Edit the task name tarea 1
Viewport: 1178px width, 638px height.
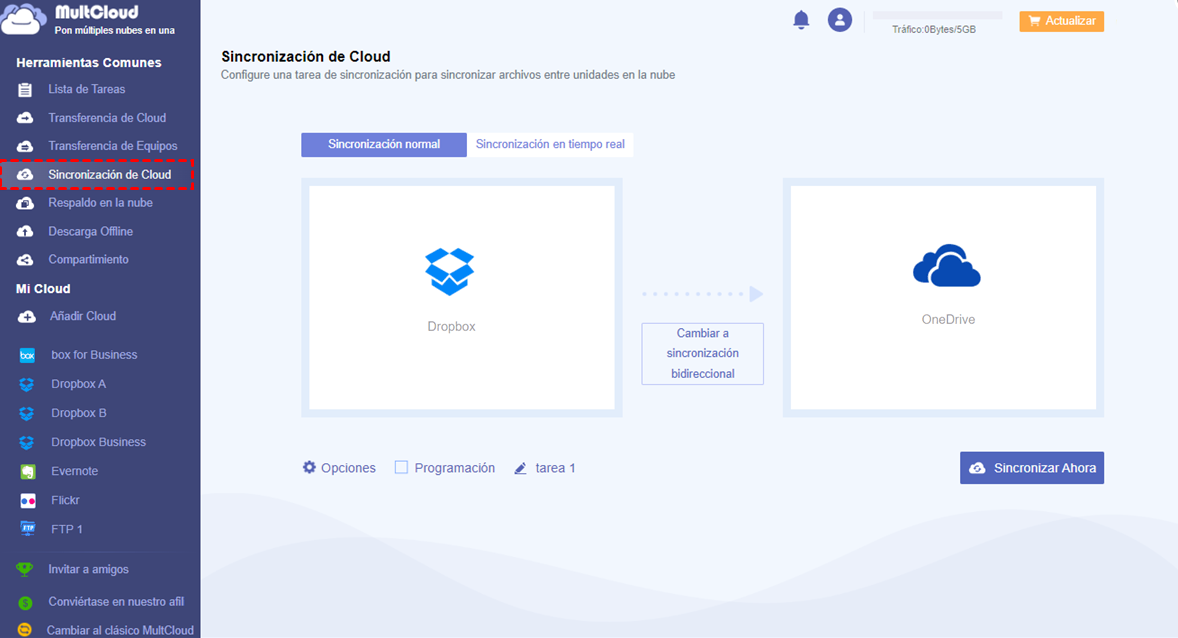click(555, 468)
